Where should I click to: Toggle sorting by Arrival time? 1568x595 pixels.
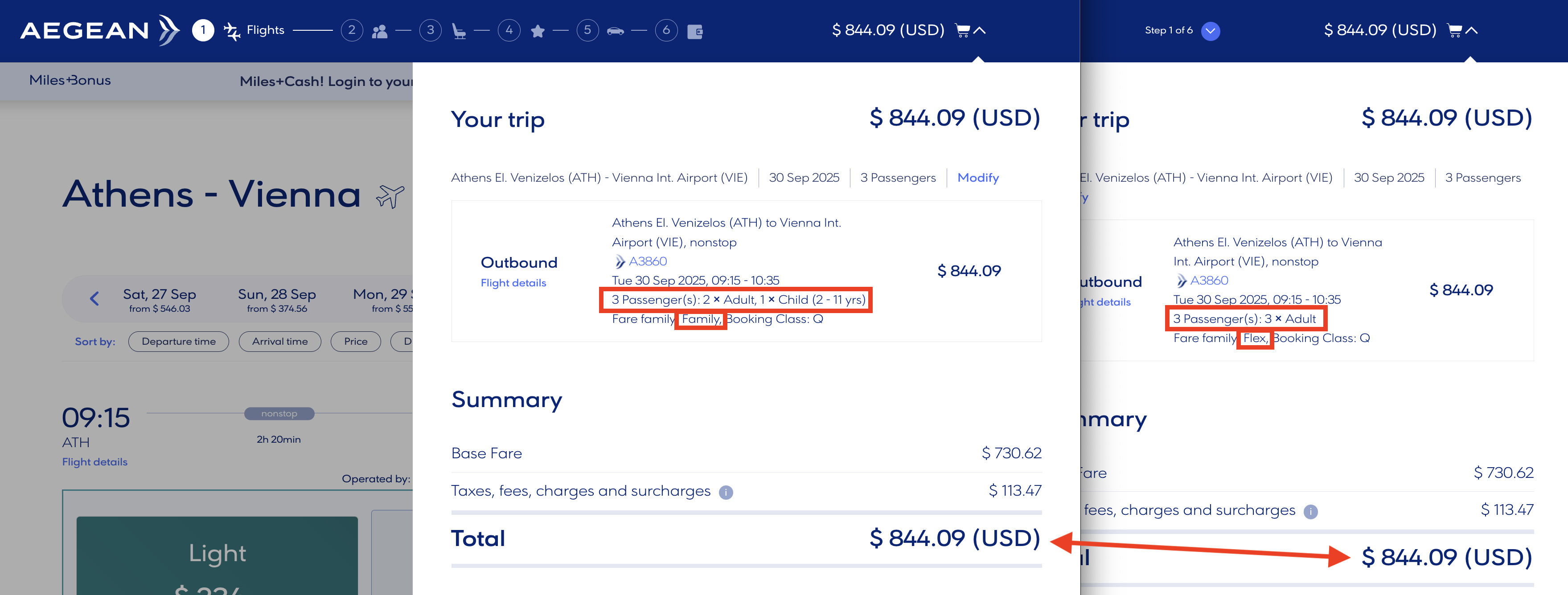(x=279, y=341)
